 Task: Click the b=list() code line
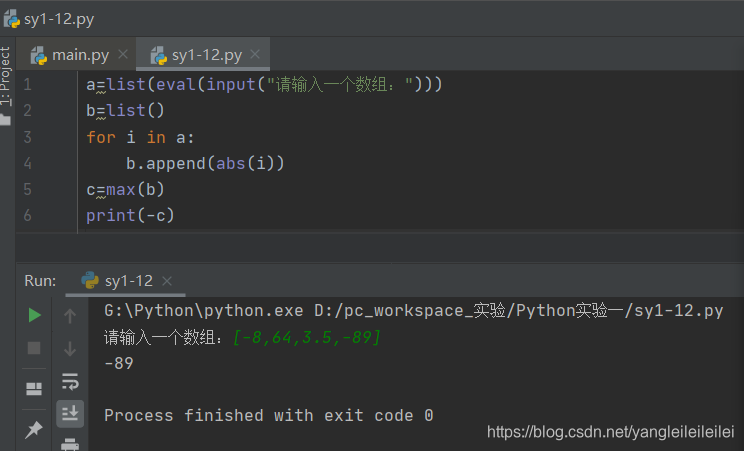(125, 111)
